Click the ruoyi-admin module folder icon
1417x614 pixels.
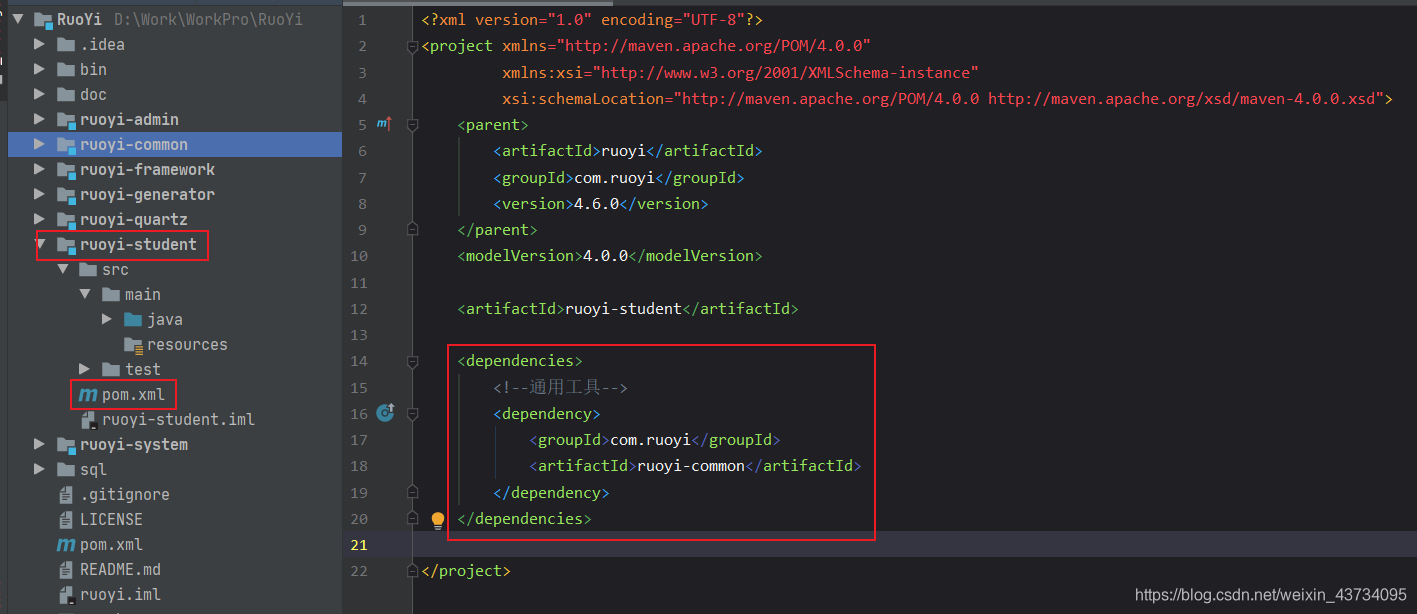pos(66,119)
